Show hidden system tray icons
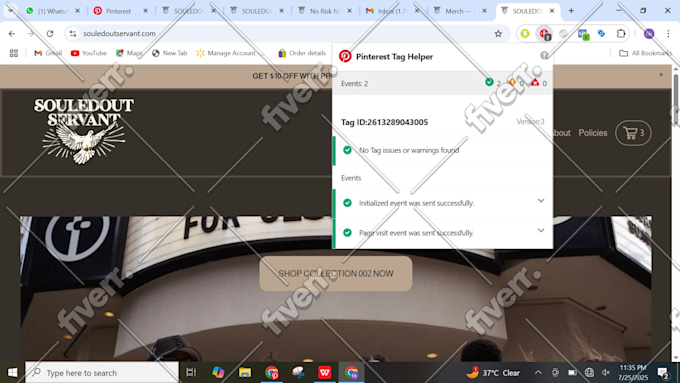 (538, 373)
